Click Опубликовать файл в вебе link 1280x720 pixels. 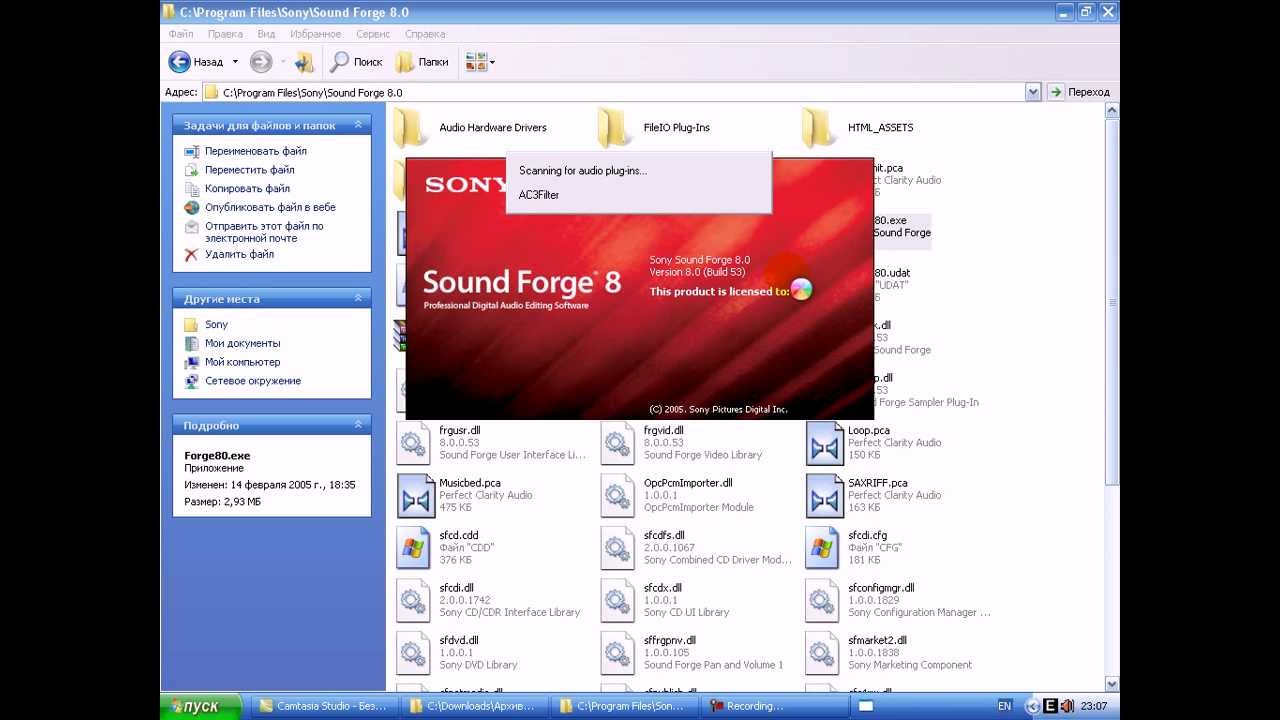coord(270,207)
